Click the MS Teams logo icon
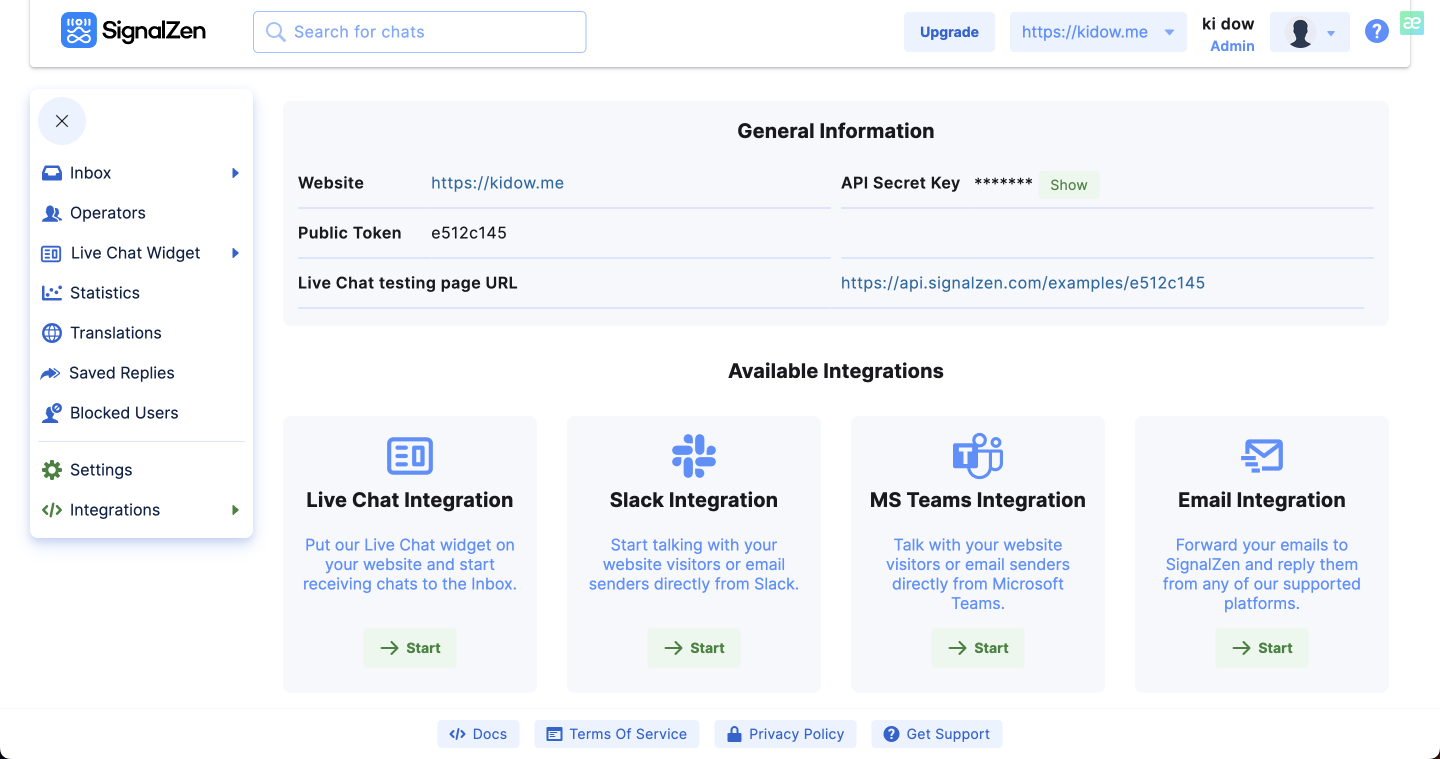Image resolution: width=1440 pixels, height=759 pixels. coord(978,456)
